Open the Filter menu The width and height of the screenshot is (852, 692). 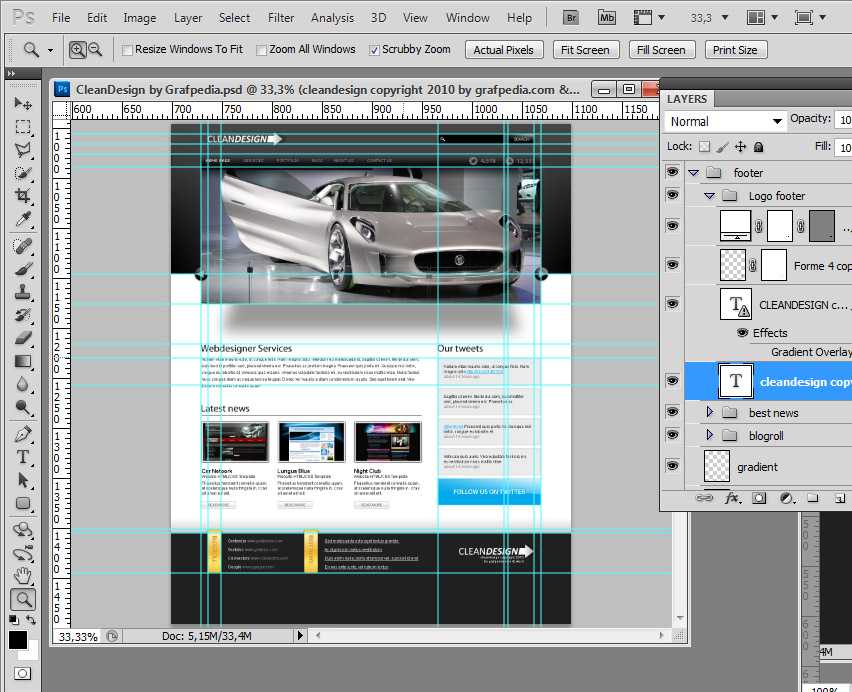(x=281, y=18)
